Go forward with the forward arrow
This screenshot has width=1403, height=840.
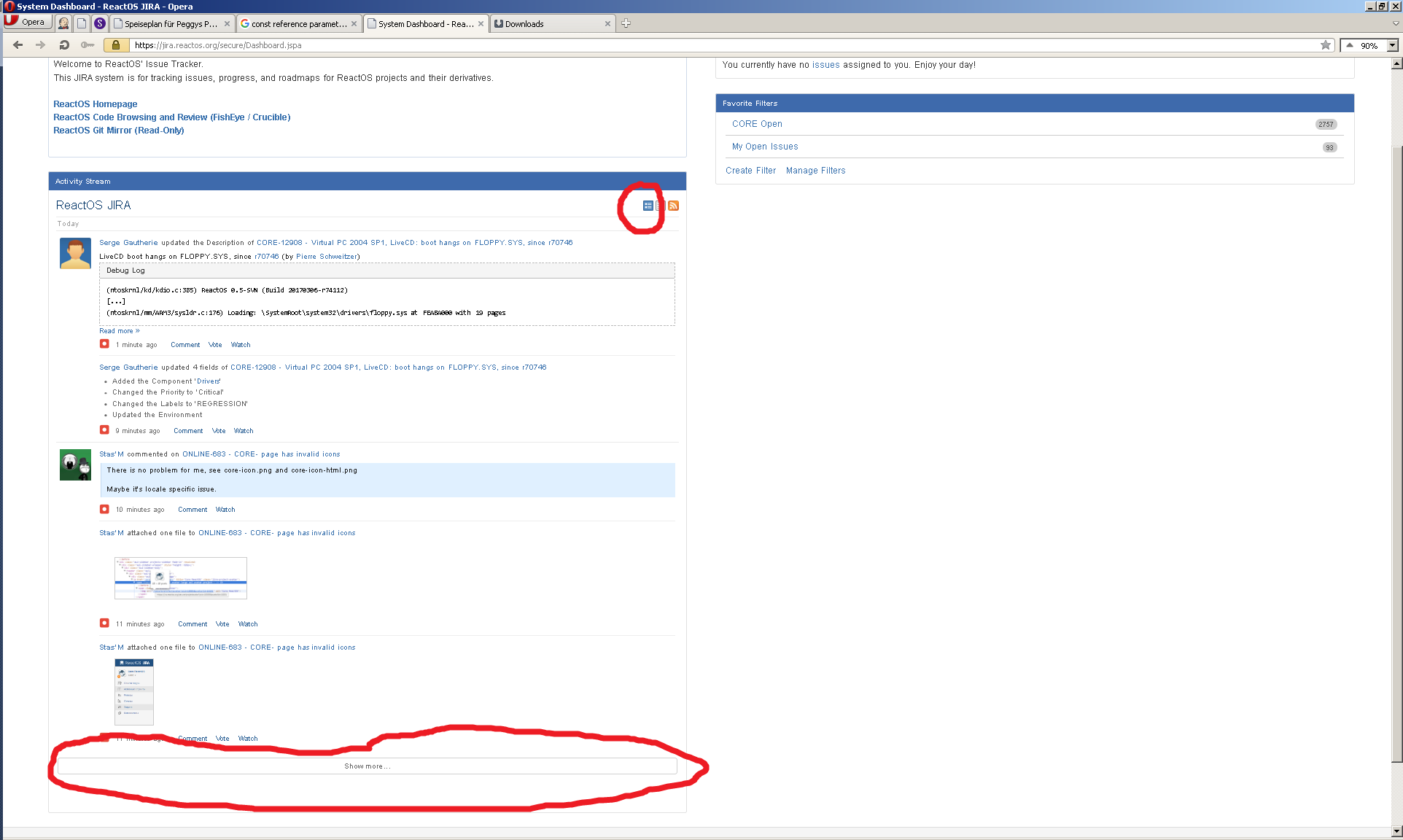tap(40, 45)
